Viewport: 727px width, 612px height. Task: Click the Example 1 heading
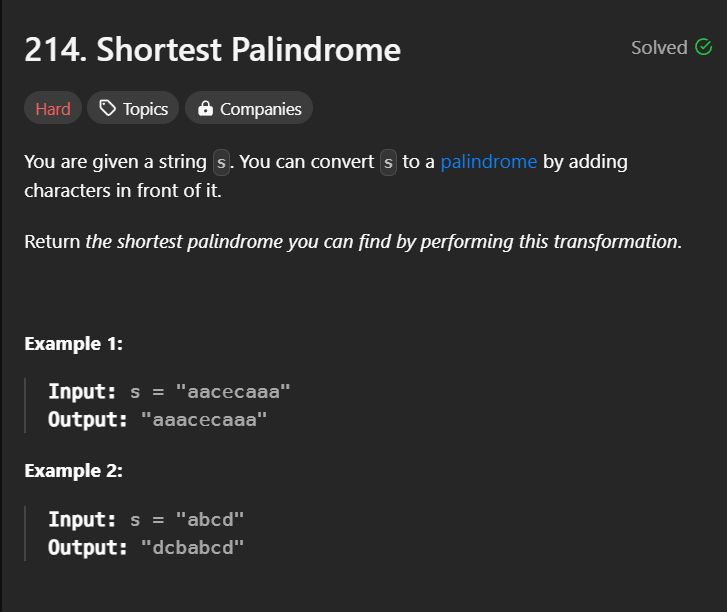74,344
